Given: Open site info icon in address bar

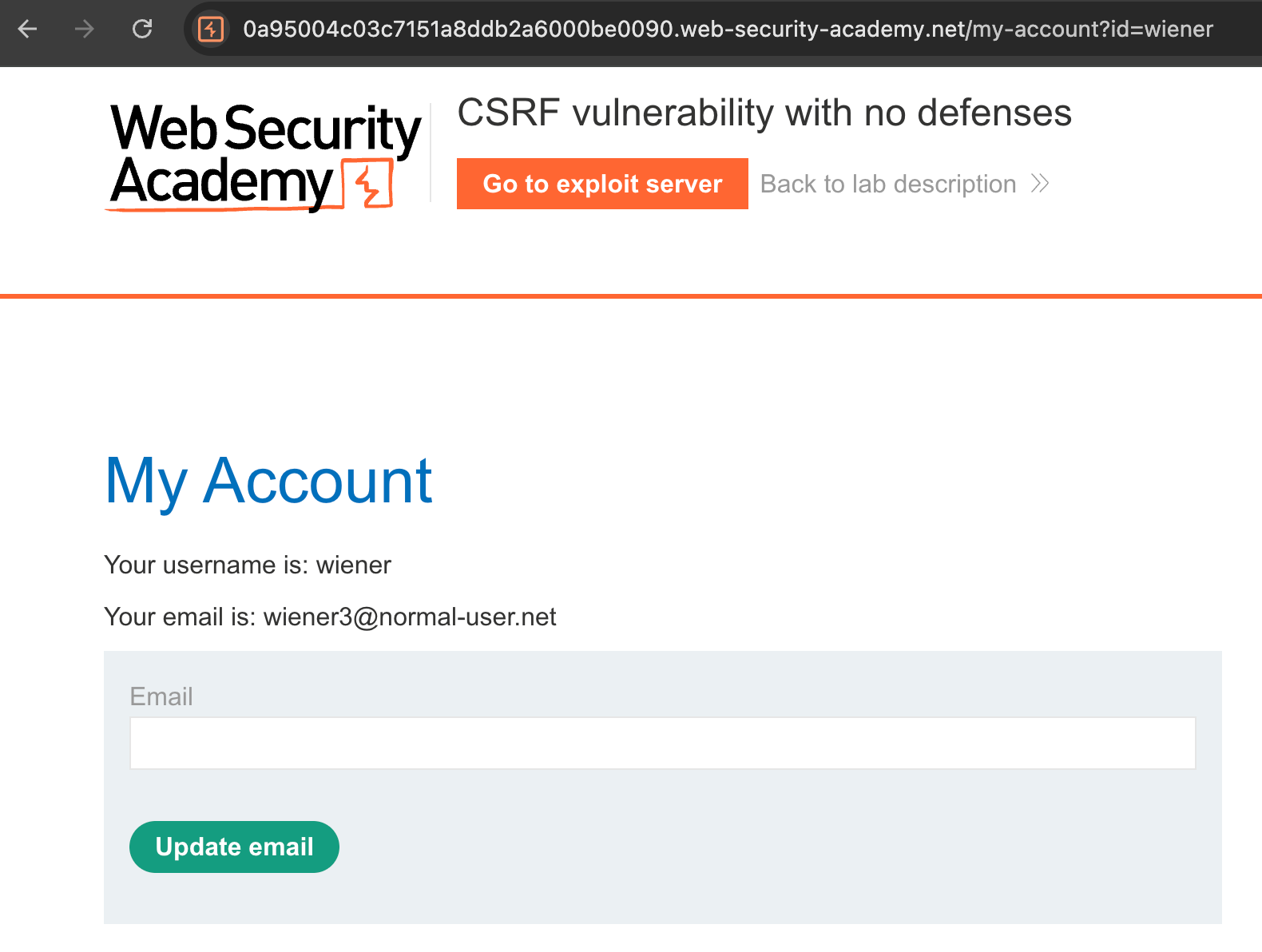Looking at the screenshot, I should (x=211, y=30).
